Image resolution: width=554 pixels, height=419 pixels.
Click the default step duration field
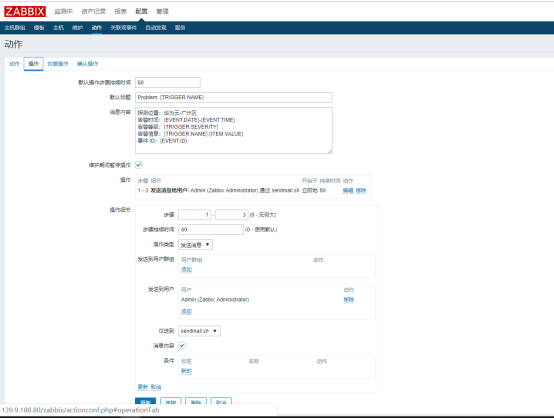pyautogui.click(x=168, y=83)
